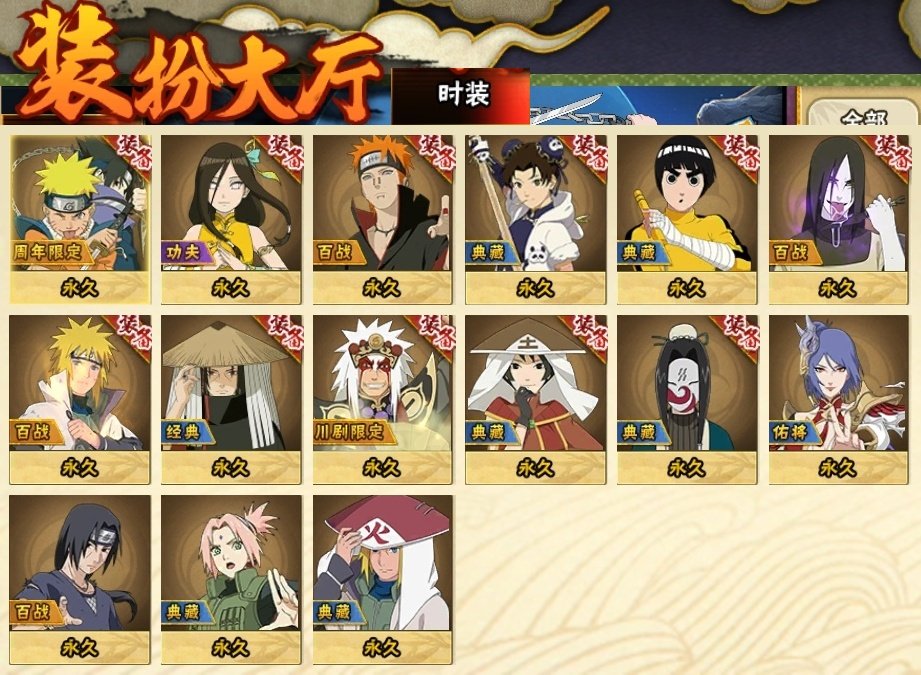Screen dimensions: 921x675
Task: Select the 经典 straw hat costume
Action: (231, 400)
